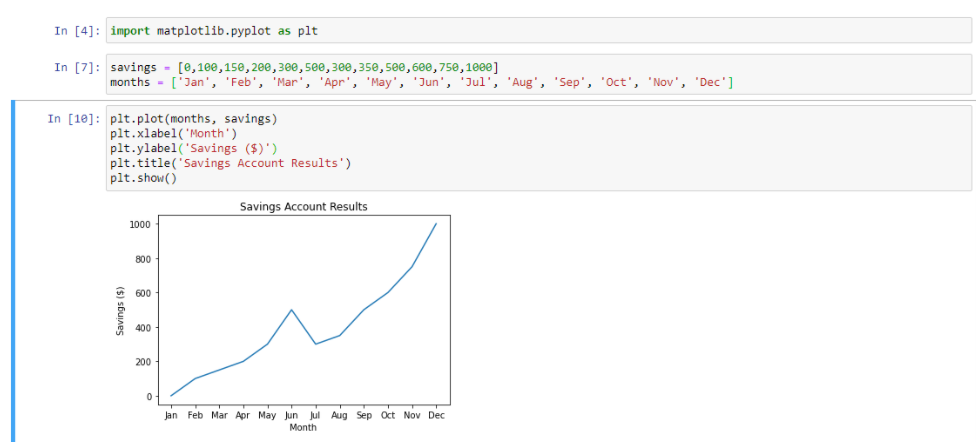Image resolution: width=976 pixels, height=442 pixels.
Task: Click the 200 y-axis tick label
Action: tap(145, 362)
